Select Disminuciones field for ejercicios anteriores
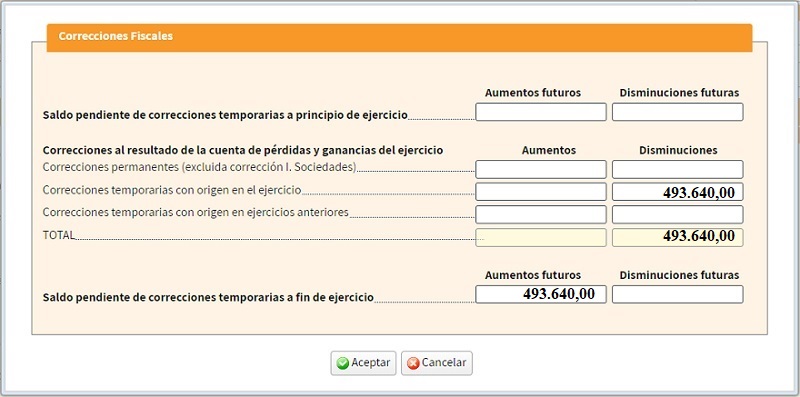This screenshot has width=800, height=397. (678, 214)
